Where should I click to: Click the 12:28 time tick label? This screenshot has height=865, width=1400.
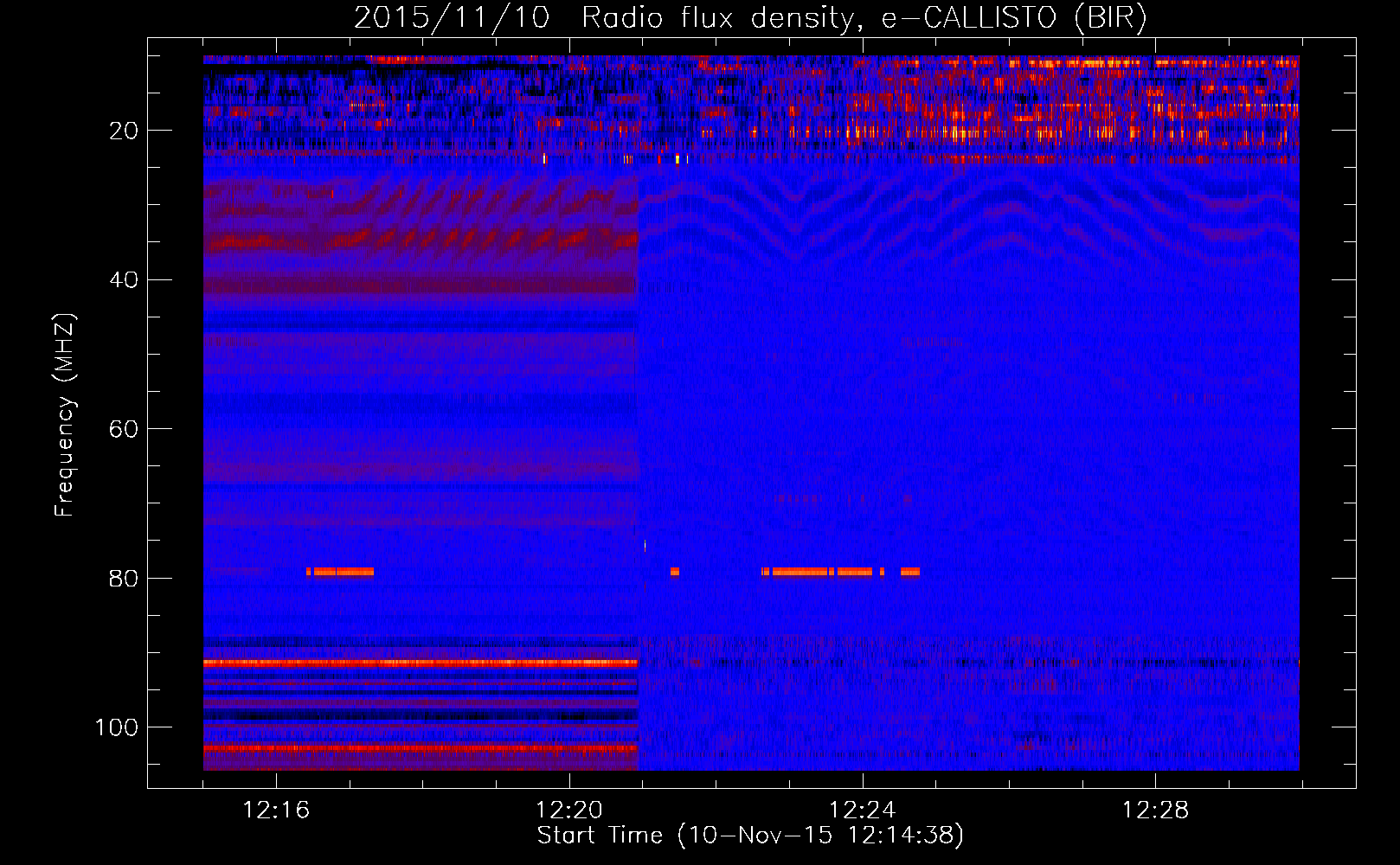(1155, 811)
